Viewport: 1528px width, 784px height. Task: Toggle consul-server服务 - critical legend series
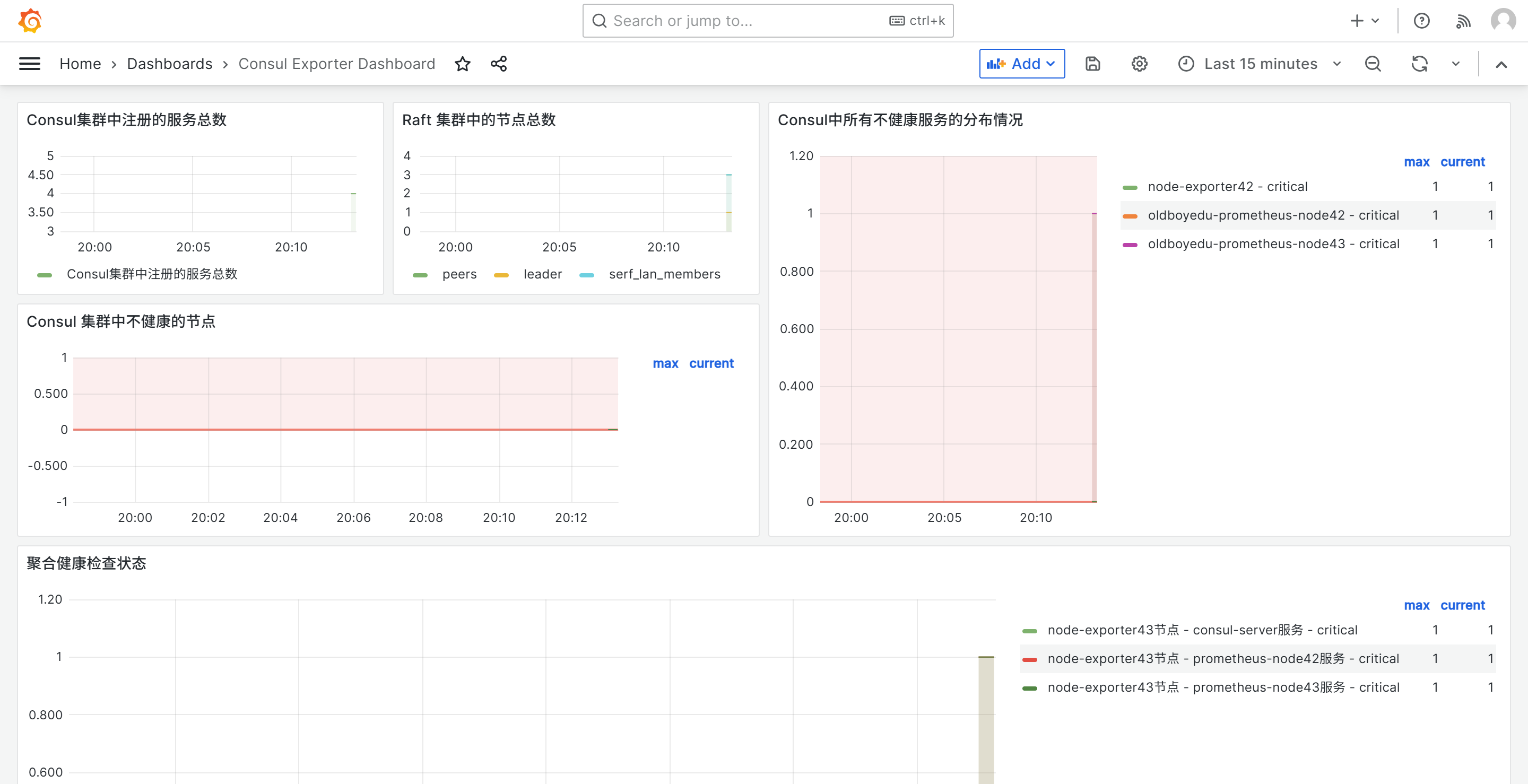point(1202,630)
